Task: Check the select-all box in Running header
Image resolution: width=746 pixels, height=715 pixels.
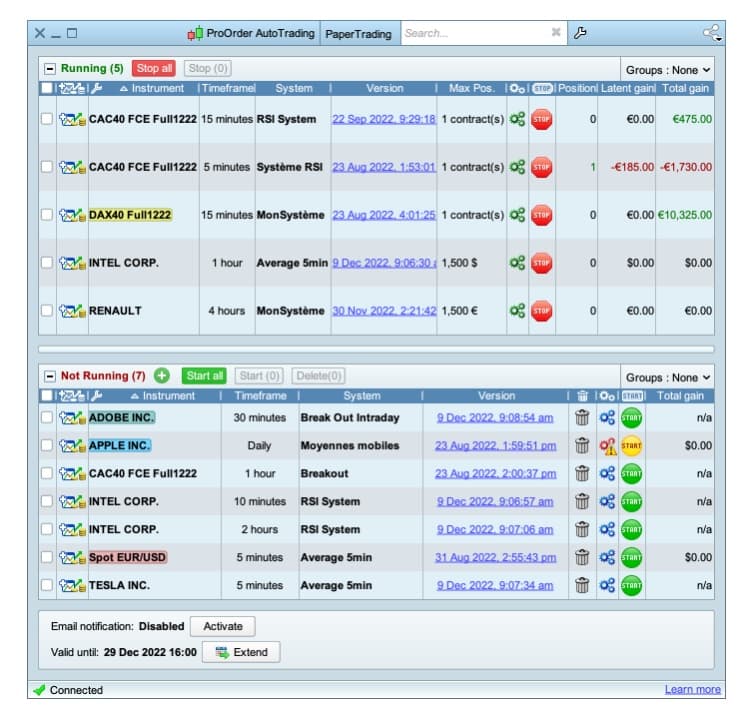Action: 47,89
